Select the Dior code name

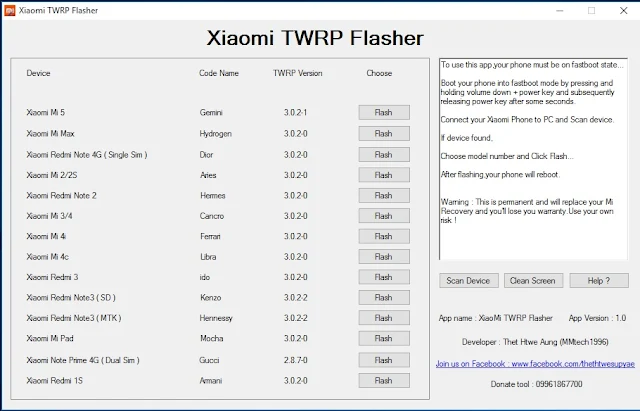click(207, 155)
